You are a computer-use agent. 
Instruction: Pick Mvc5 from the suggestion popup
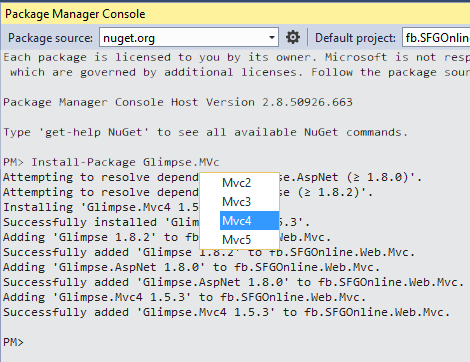239,240
